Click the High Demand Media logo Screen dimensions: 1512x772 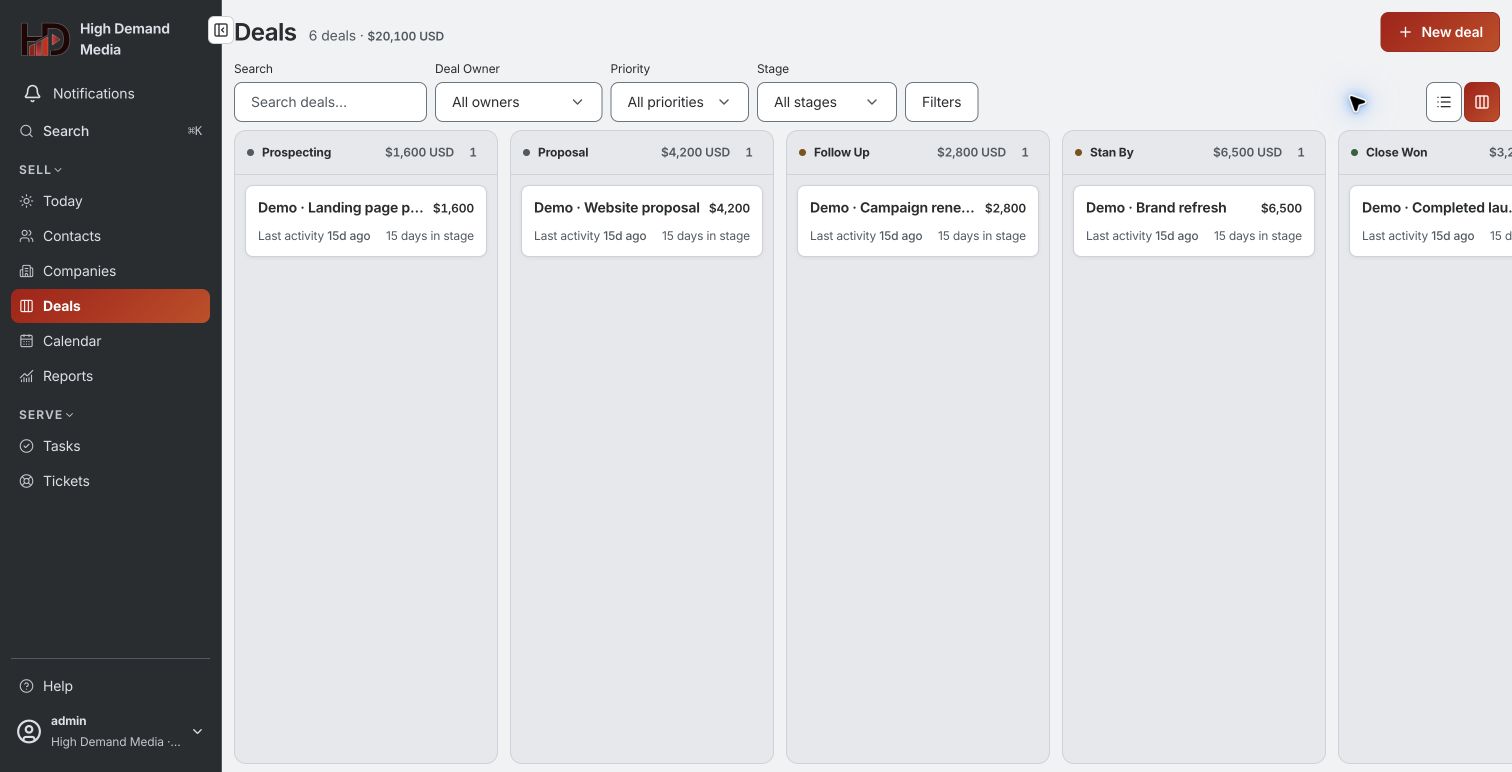45,39
